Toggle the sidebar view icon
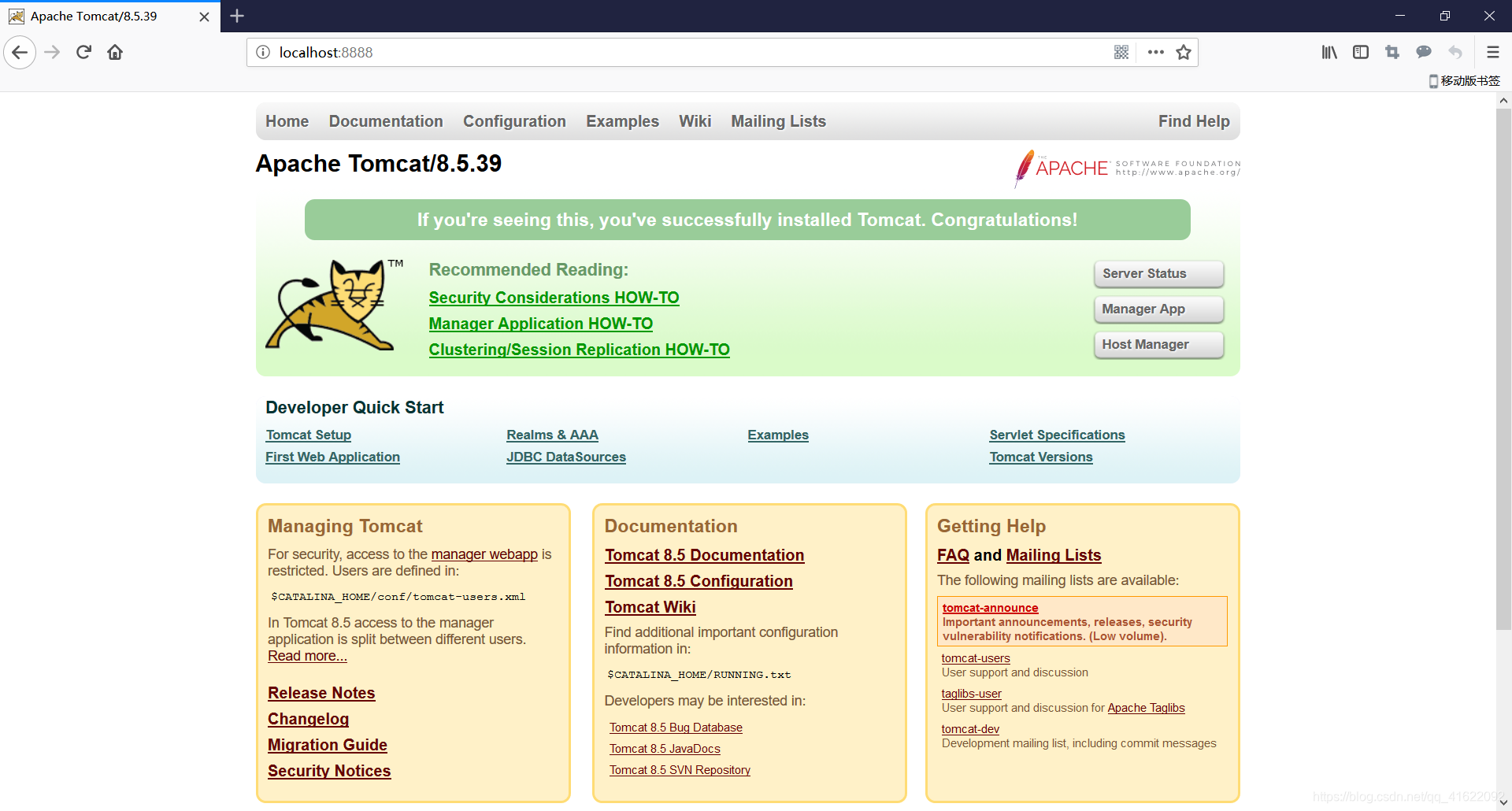The width and height of the screenshot is (1512, 811). [x=1361, y=53]
